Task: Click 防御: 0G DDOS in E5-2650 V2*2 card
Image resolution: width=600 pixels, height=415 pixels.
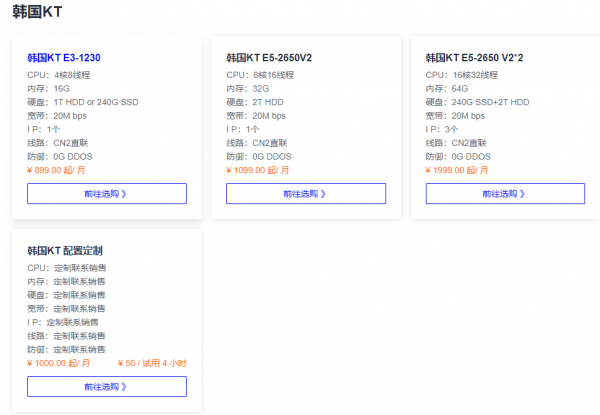Action: (x=458, y=156)
